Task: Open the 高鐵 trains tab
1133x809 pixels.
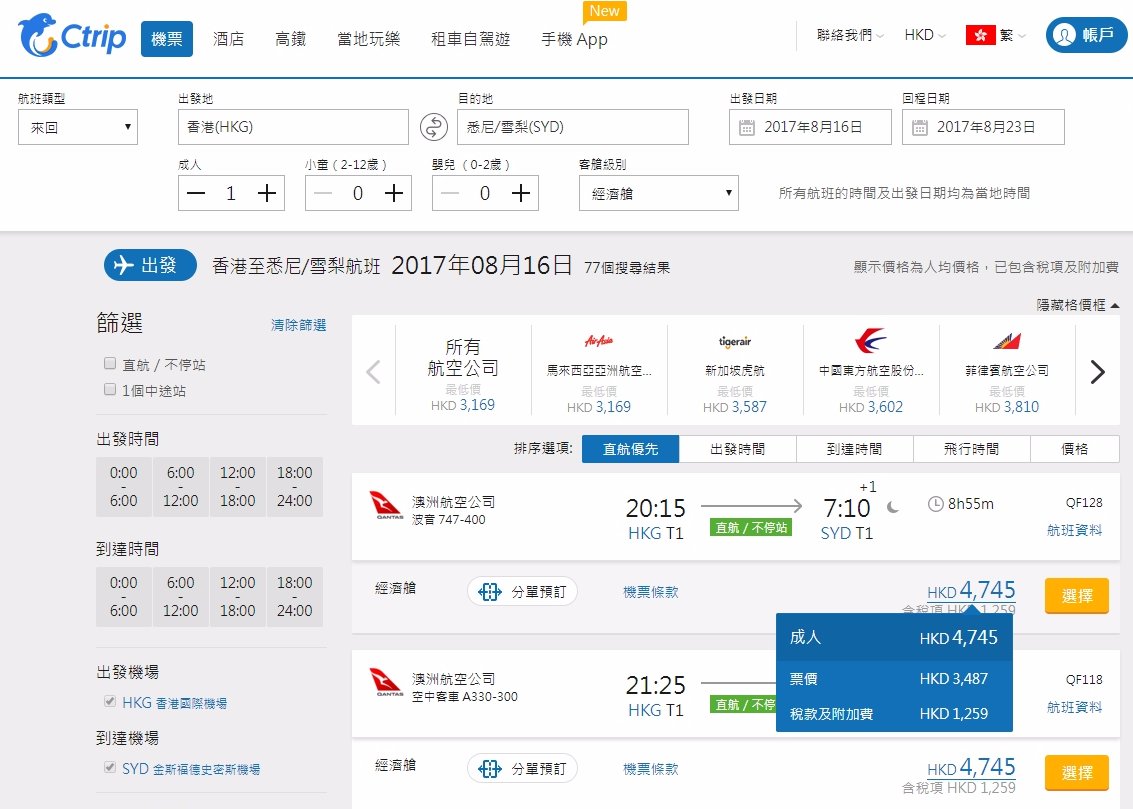Action: coord(290,38)
